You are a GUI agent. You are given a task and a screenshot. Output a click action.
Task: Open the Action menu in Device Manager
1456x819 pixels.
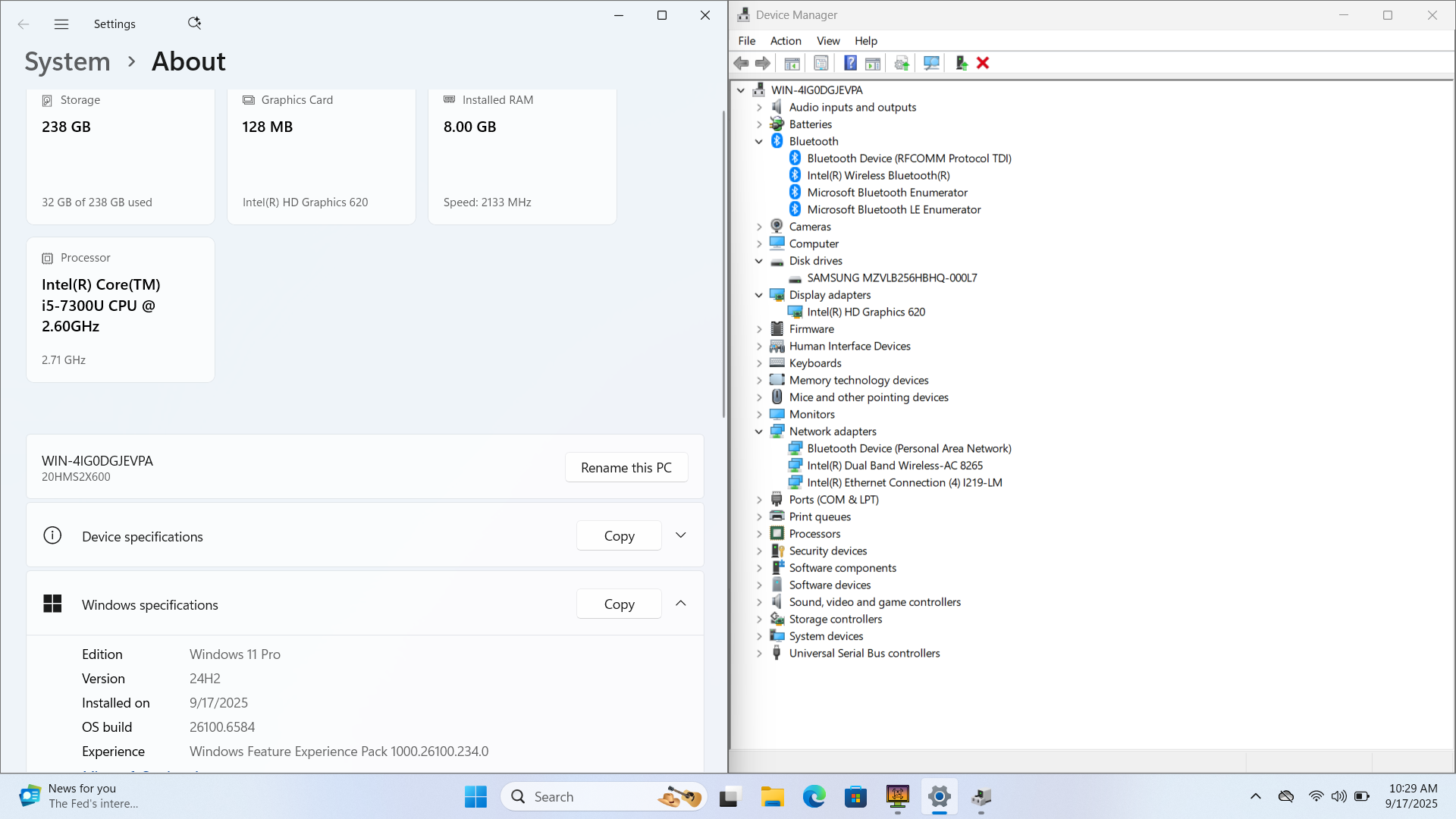coord(786,41)
